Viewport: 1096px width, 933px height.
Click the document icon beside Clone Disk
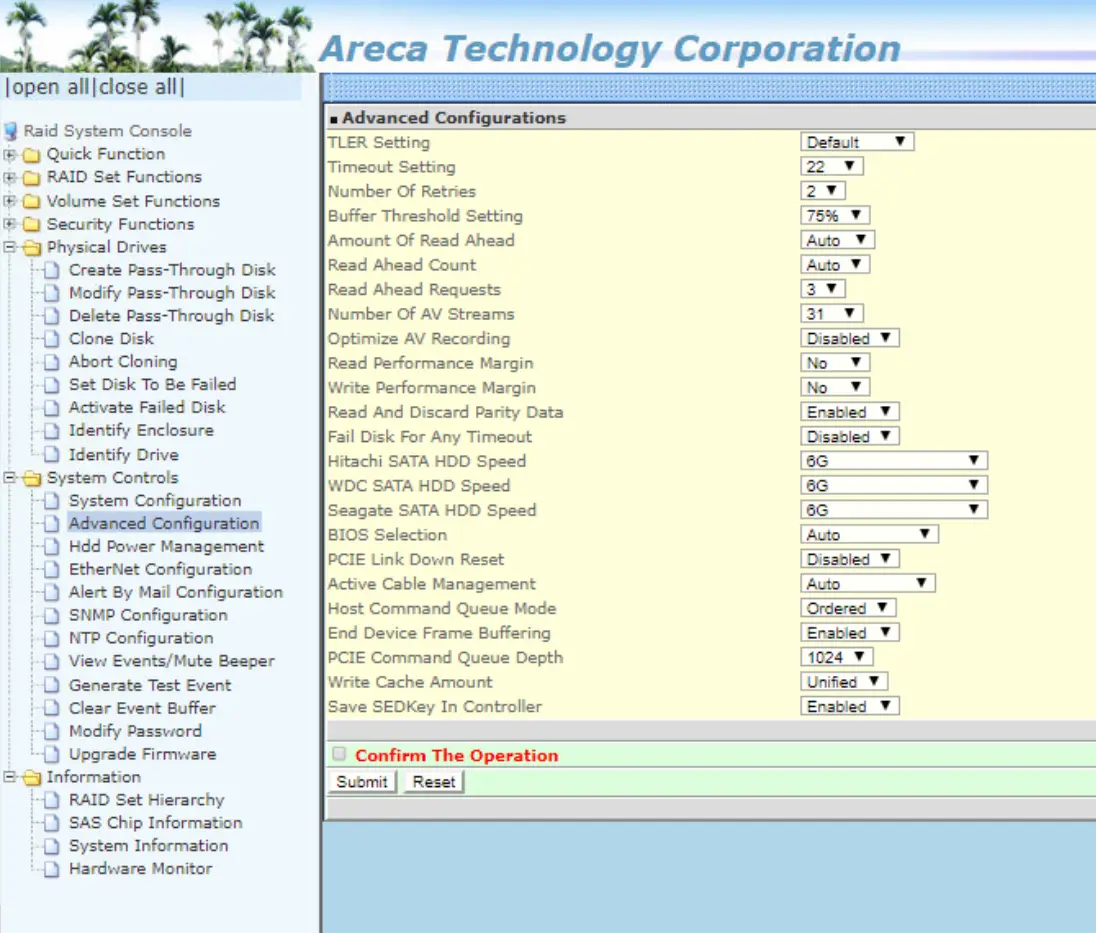click(x=52, y=338)
